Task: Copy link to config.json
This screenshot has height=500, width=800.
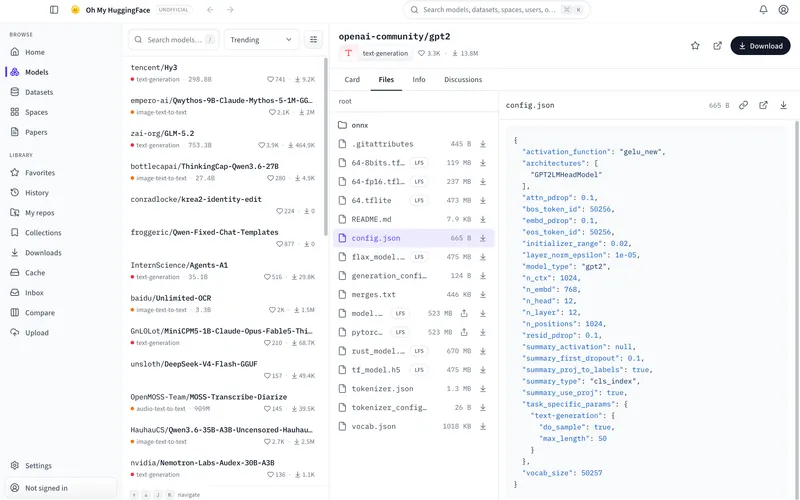Action: coord(743,105)
